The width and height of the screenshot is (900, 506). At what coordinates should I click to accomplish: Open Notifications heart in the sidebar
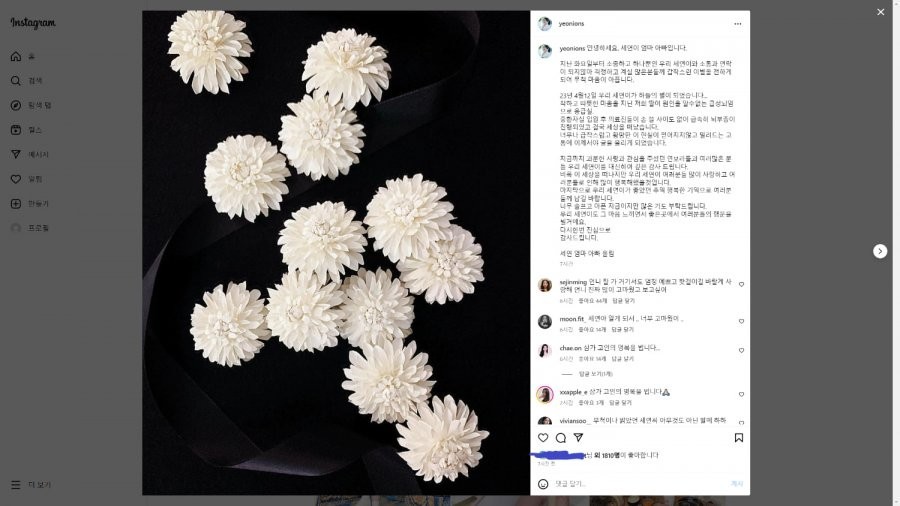coord(15,179)
